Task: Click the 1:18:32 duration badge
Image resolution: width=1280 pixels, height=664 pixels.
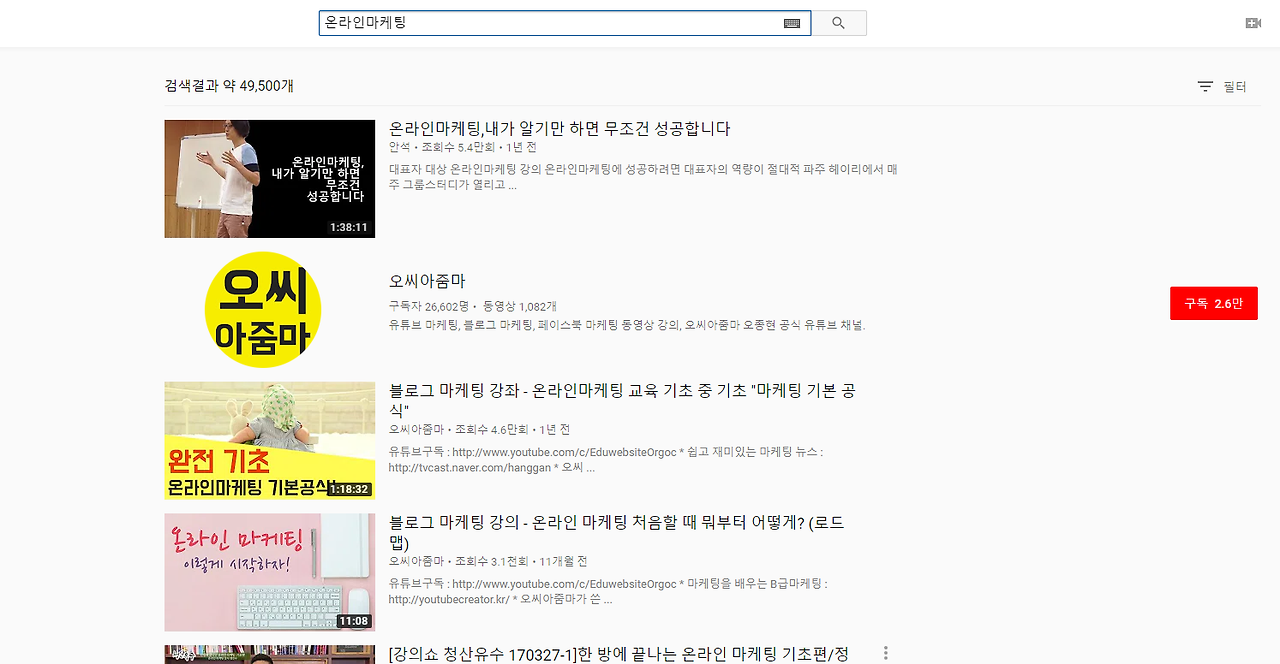Action: click(349, 489)
